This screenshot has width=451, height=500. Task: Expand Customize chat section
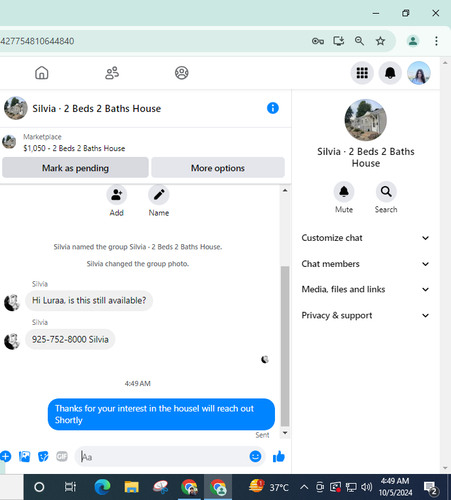(x=365, y=238)
